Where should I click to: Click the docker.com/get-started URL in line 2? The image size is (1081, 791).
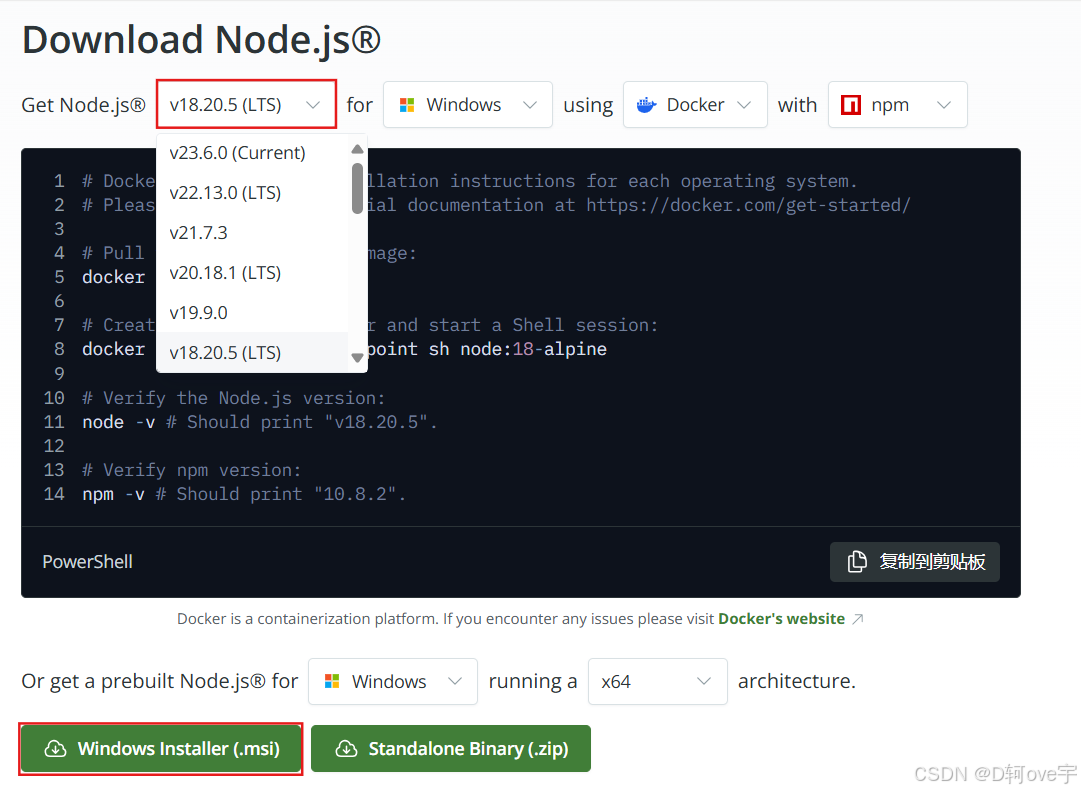[x=748, y=205]
